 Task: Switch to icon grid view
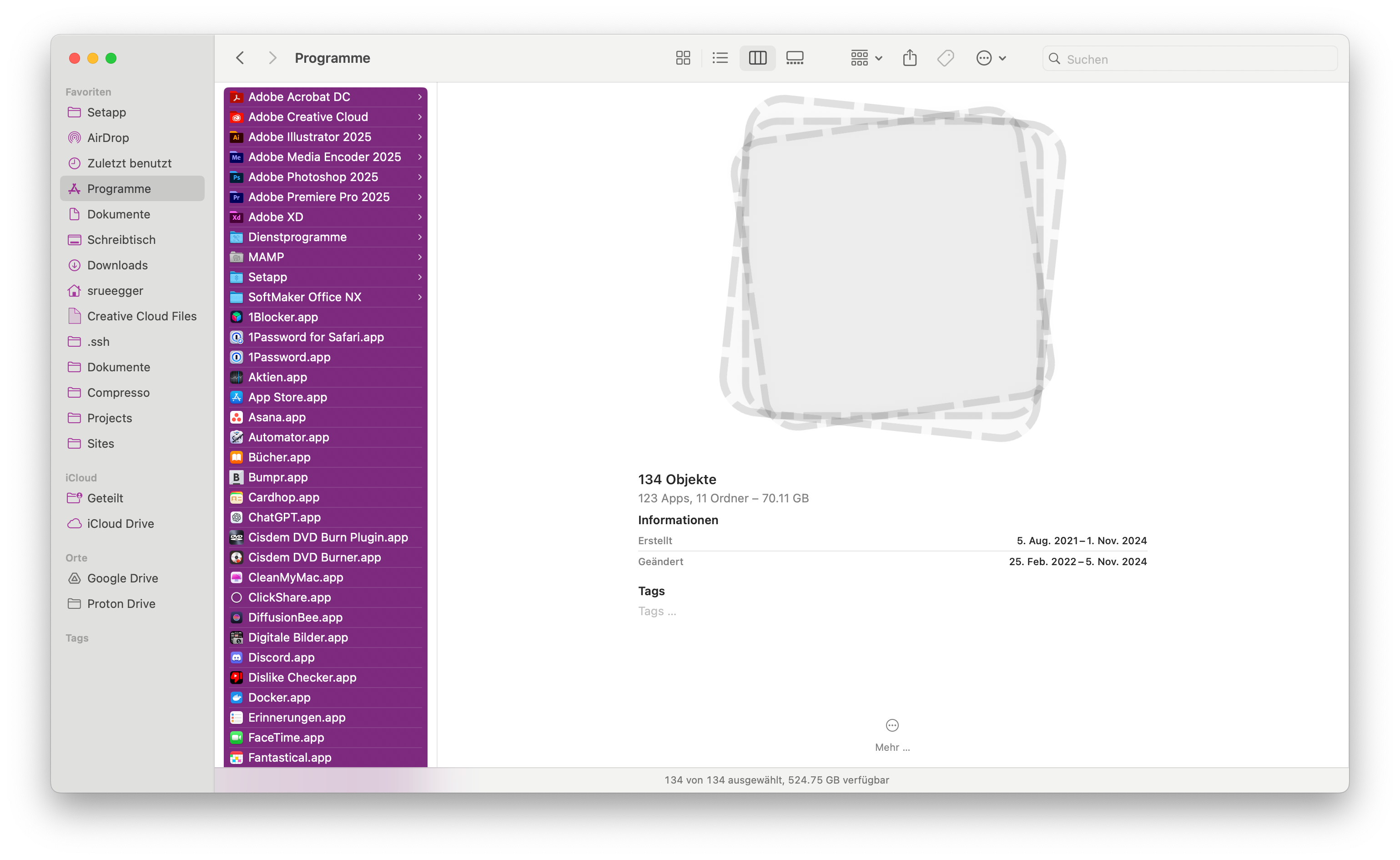click(x=683, y=58)
